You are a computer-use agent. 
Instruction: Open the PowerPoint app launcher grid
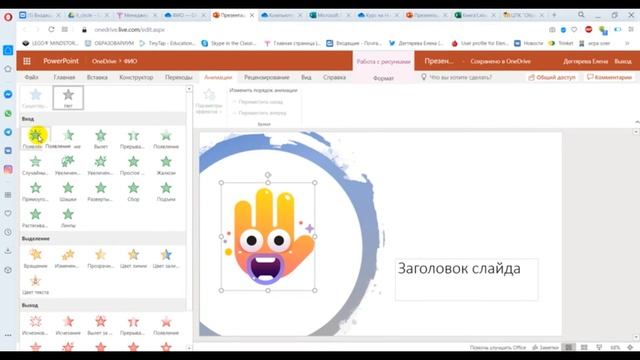tap(27, 61)
